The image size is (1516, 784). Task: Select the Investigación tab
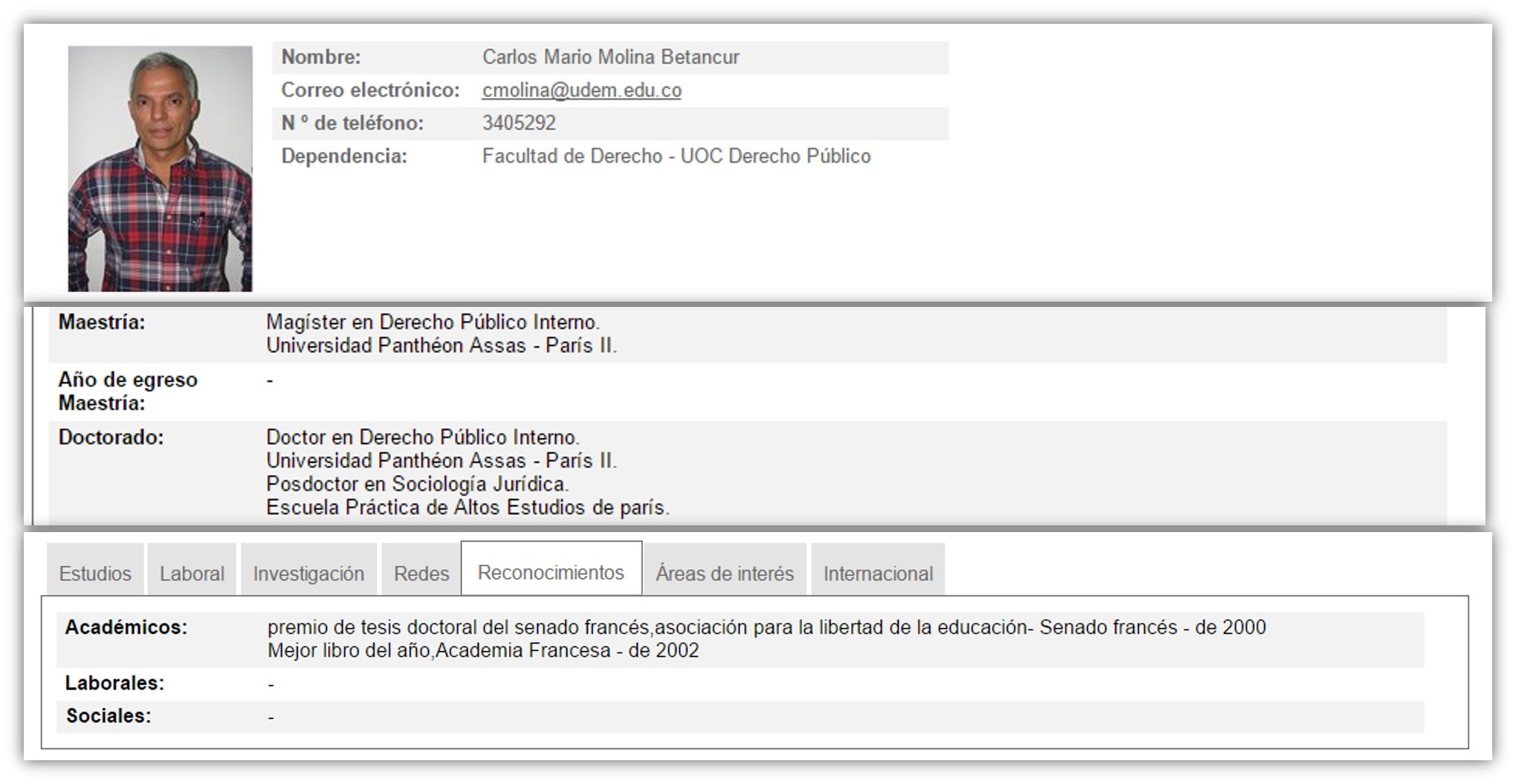click(x=308, y=573)
